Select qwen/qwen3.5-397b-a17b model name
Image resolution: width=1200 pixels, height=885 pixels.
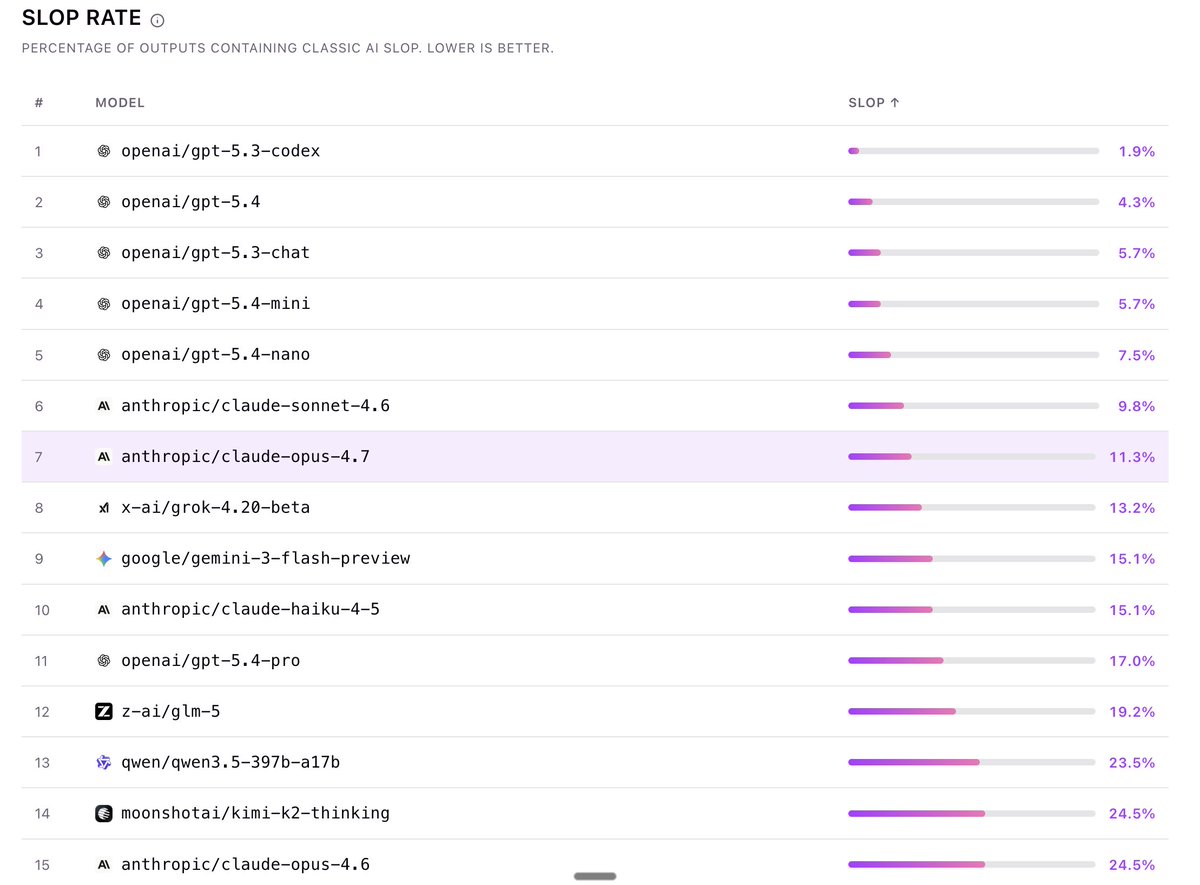click(230, 763)
